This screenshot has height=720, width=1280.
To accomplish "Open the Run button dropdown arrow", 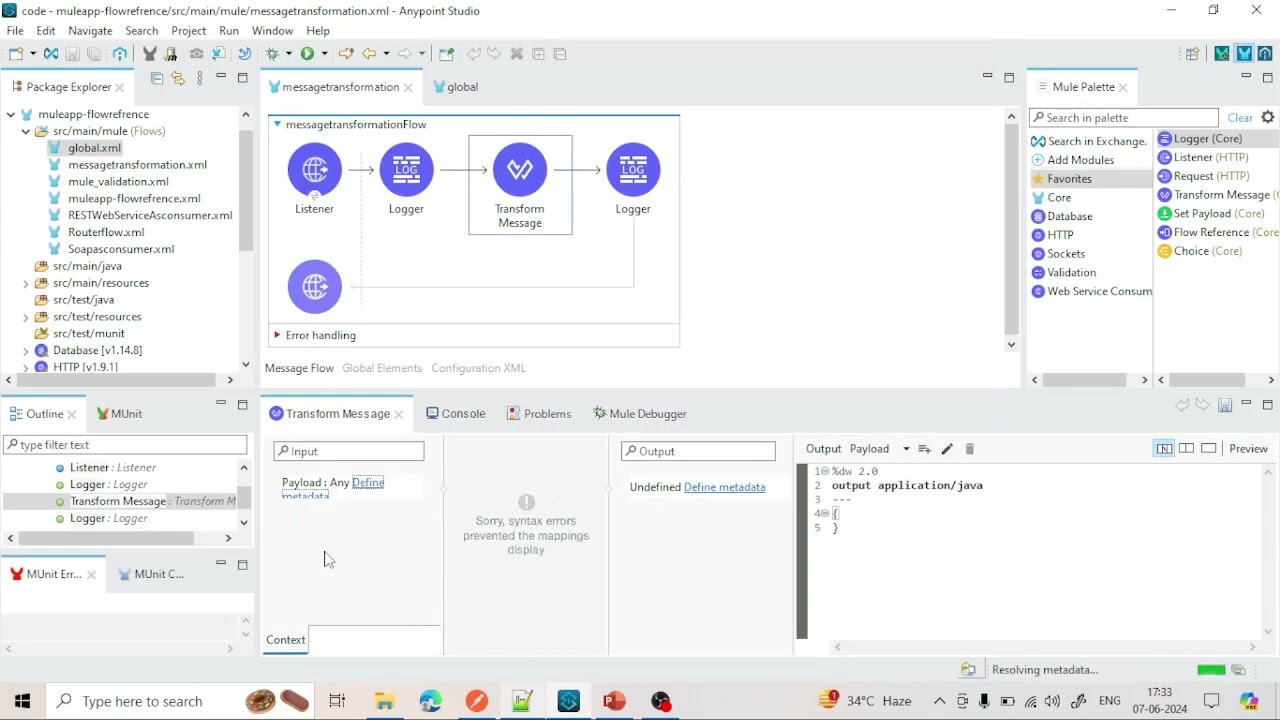I will pyautogui.click(x=324, y=53).
